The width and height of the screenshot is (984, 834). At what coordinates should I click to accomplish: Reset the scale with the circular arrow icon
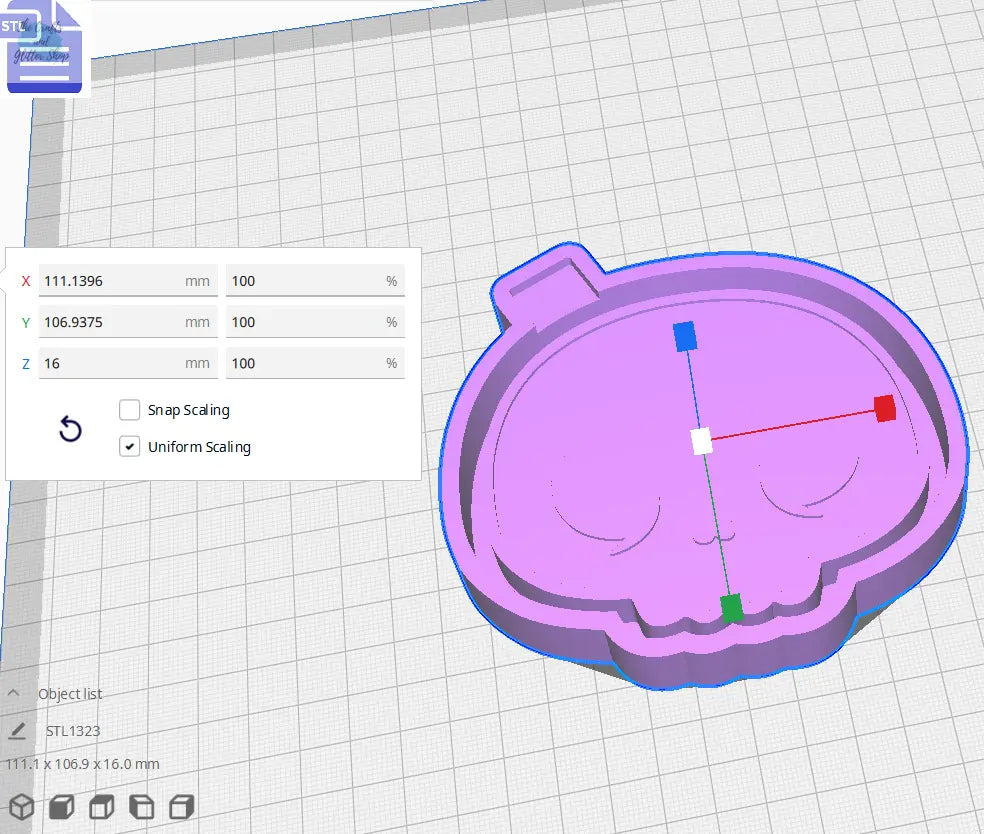[69, 428]
